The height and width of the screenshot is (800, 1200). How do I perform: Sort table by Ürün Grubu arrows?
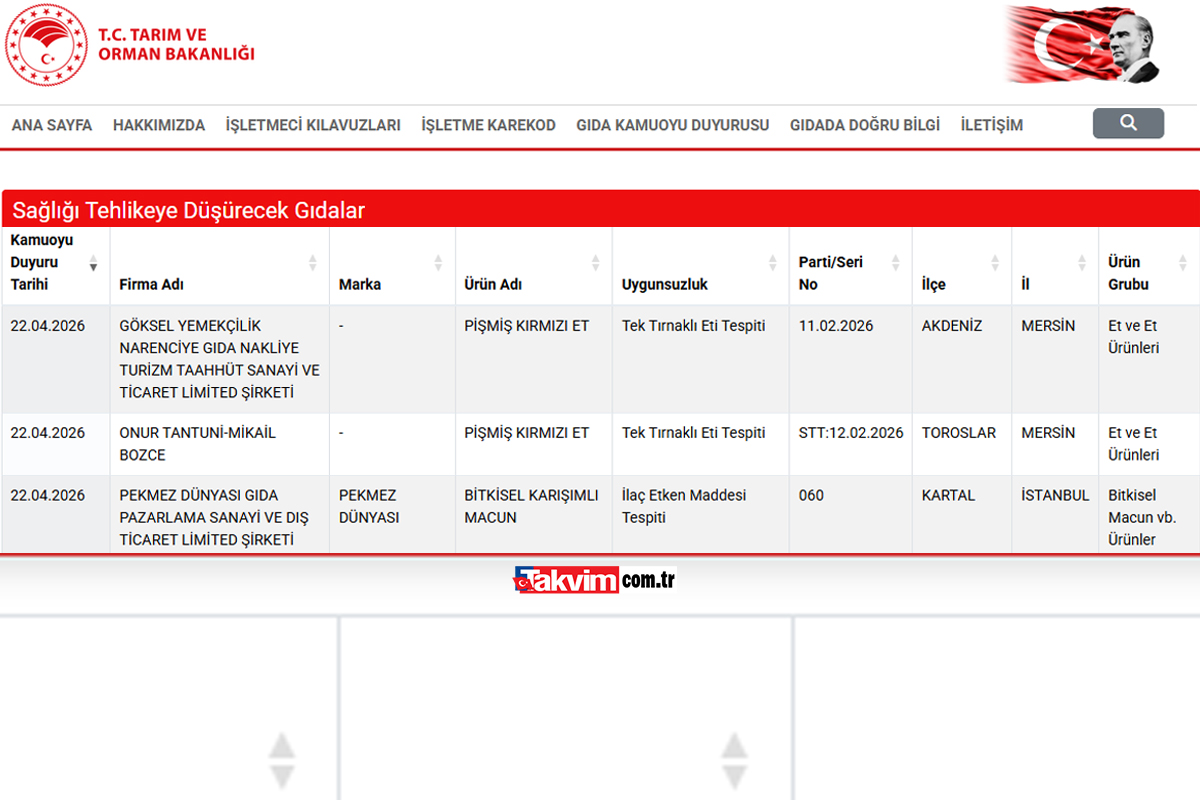(x=1184, y=263)
